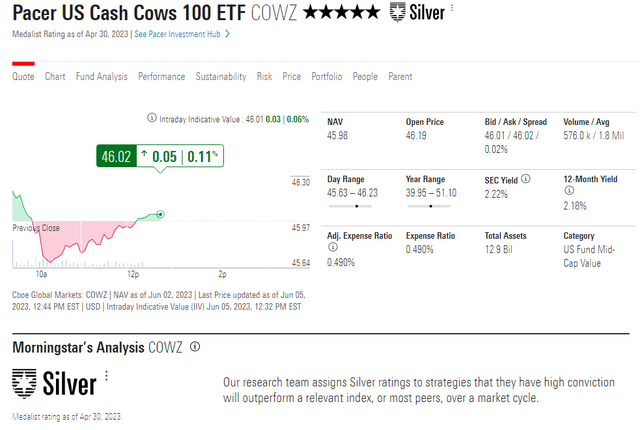The image size is (640, 430).
Task: Click the Intraday Indicative Value info icon
Action: point(151,118)
